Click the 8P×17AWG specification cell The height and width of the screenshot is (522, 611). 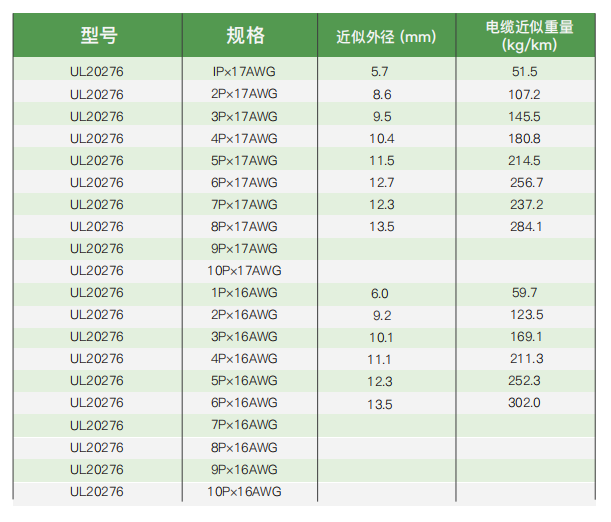[245, 226]
